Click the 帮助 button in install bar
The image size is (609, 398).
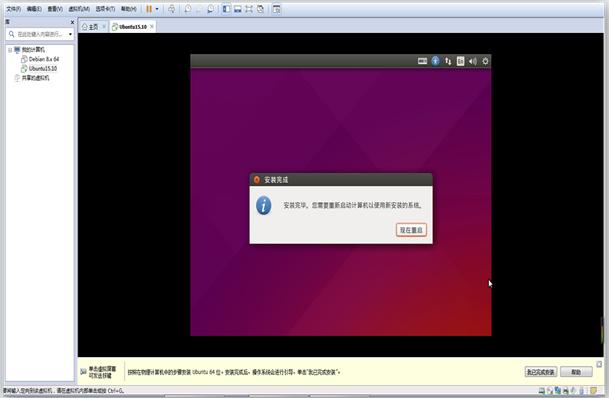click(576, 372)
